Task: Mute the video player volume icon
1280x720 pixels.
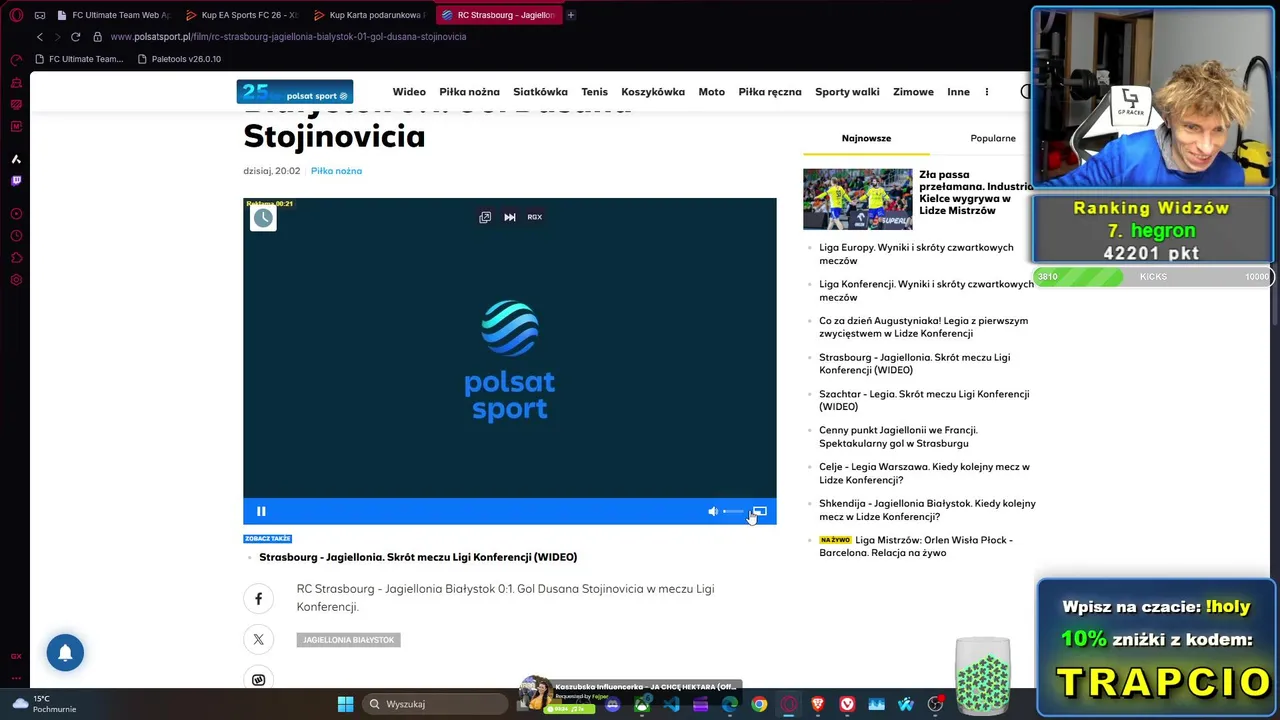Action: [x=713, y=511]
